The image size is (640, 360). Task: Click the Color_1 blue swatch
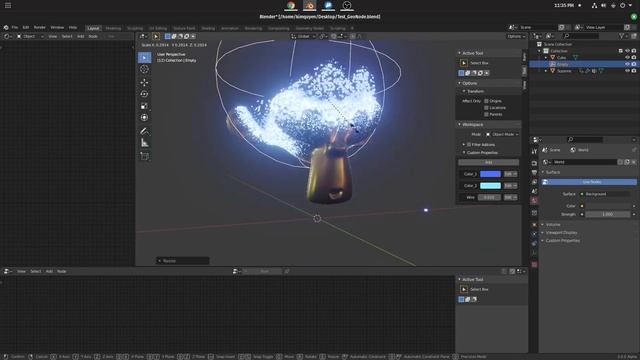(490, 174)
